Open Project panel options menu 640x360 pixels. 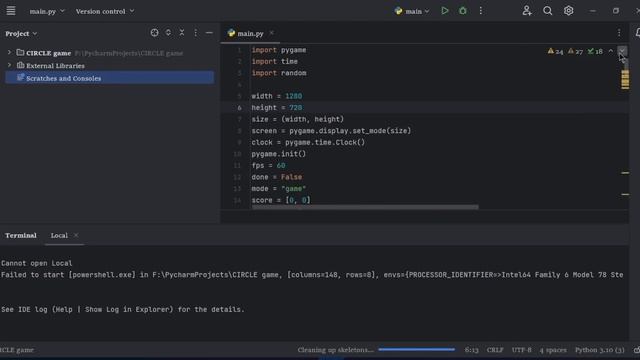(196, 33)
